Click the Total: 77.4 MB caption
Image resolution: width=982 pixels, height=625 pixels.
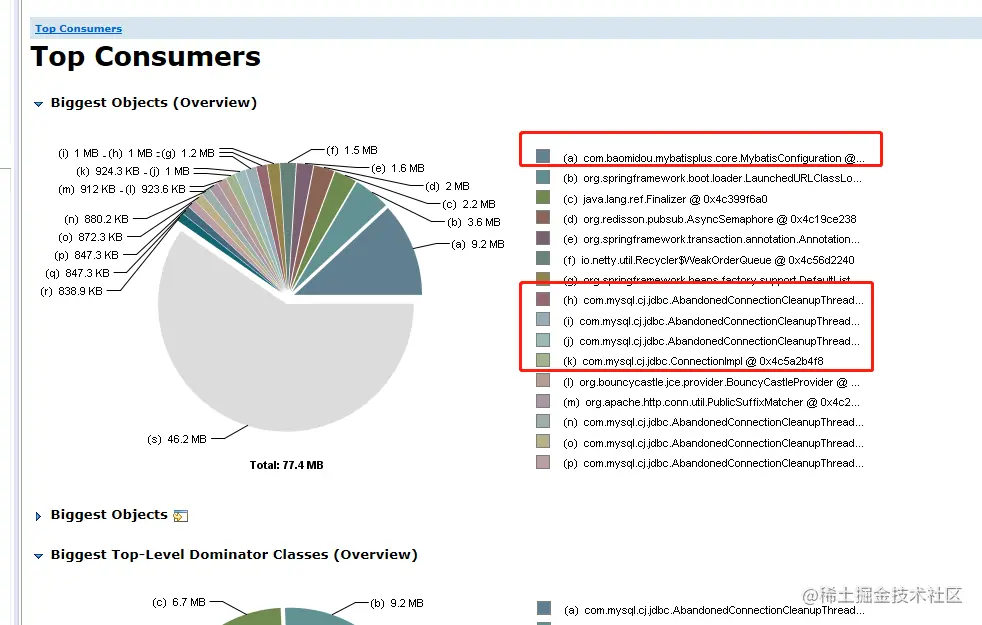click(286, 465)
